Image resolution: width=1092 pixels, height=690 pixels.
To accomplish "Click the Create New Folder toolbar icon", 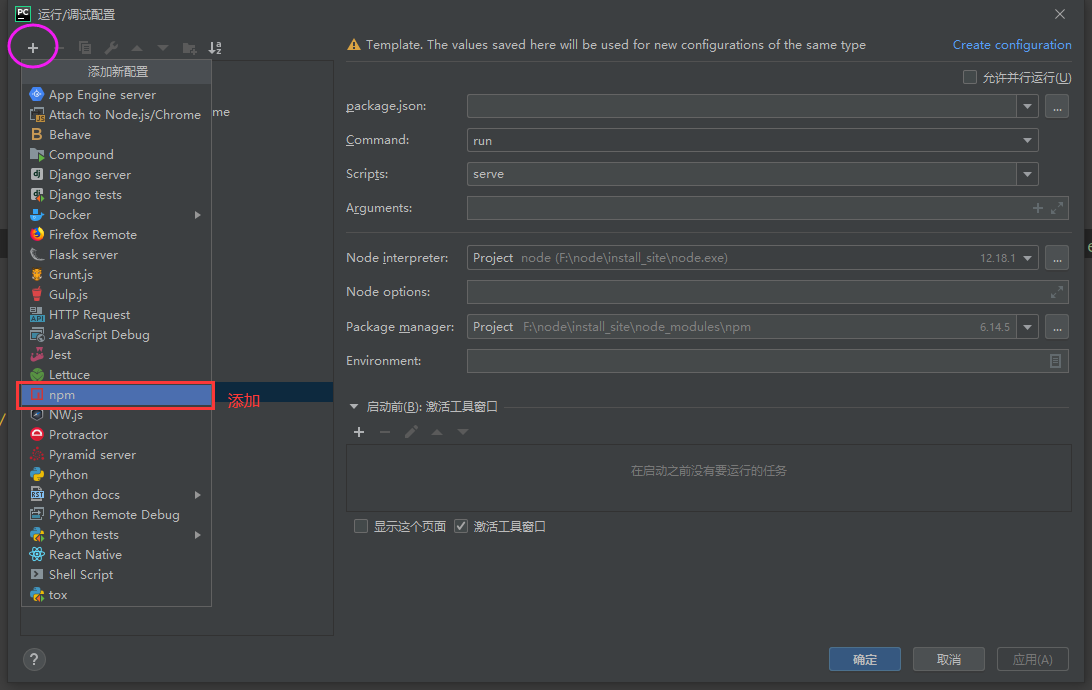I will tap(189, 47).
